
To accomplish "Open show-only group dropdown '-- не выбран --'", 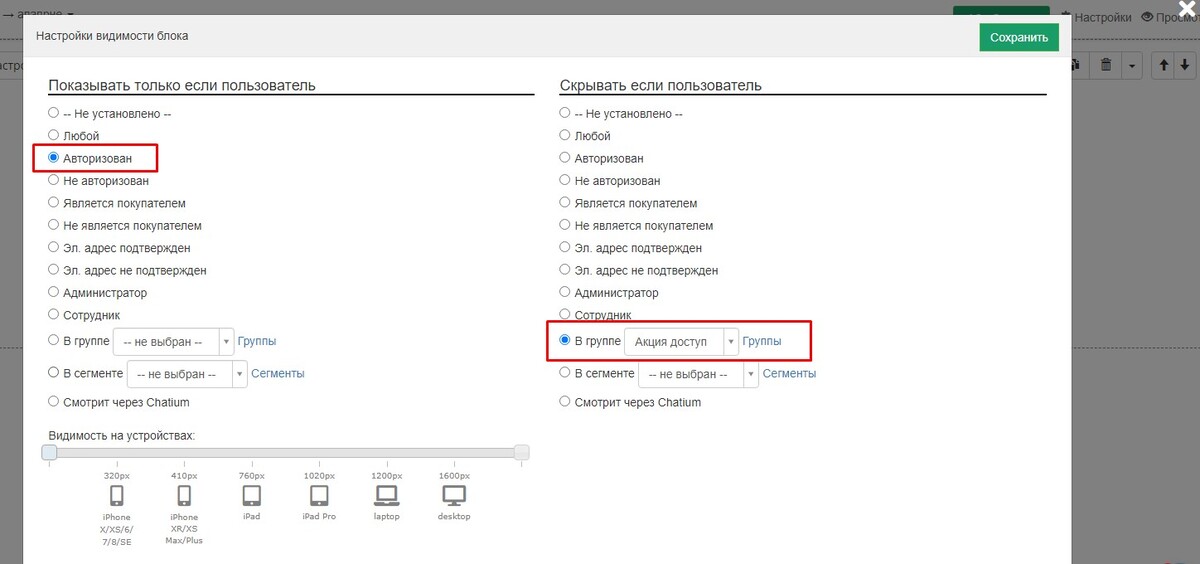I will pyautogui.click(x=173, y=342).
